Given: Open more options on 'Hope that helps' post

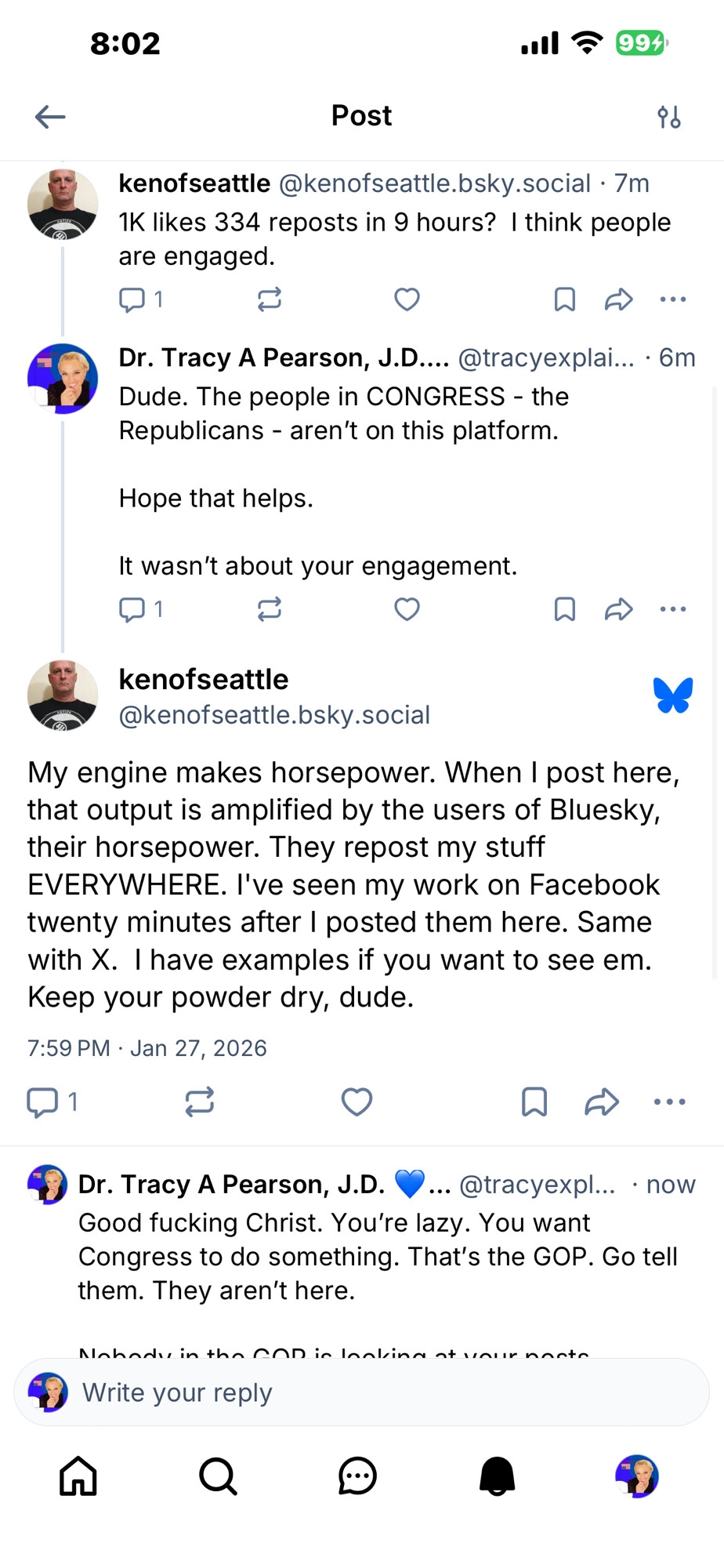Looking at the screenshot, I should [673, 609].
